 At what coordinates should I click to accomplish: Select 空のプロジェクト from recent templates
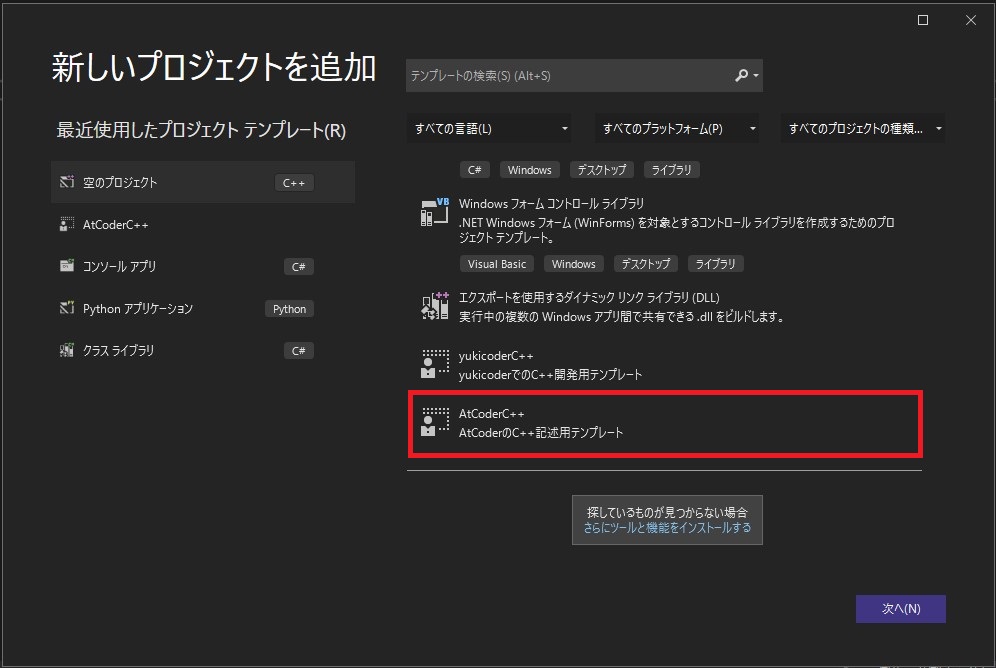(x=203, y=182)
